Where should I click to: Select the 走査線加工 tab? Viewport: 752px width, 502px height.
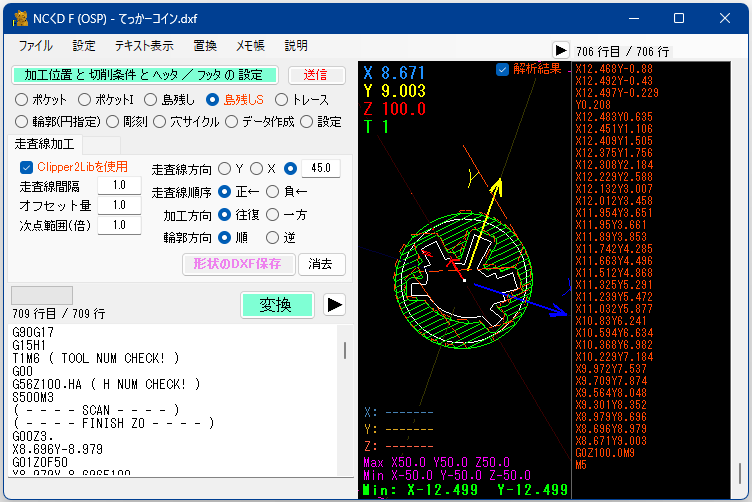click(45, 144)
